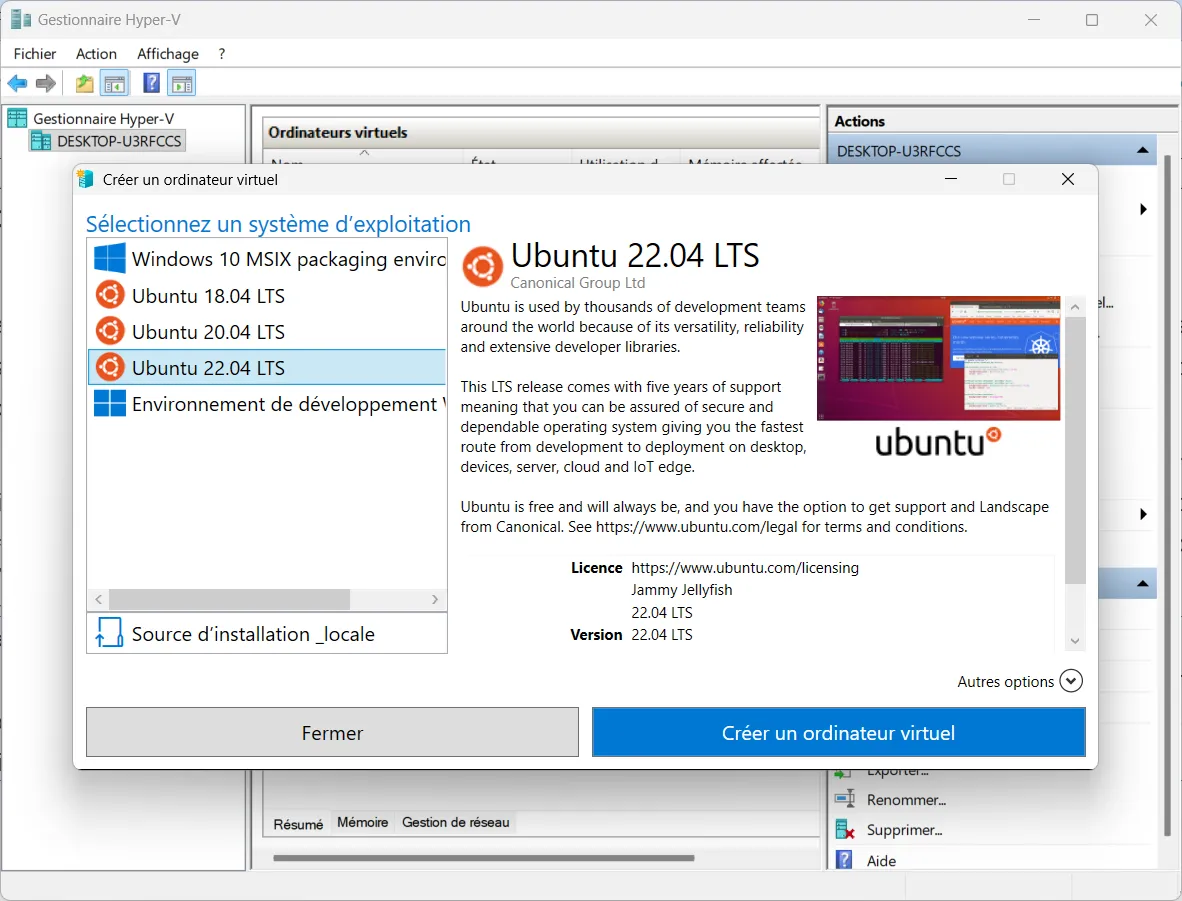Open the Affichage menu
Screen dimensions: 1182x901
pos(167,54)
